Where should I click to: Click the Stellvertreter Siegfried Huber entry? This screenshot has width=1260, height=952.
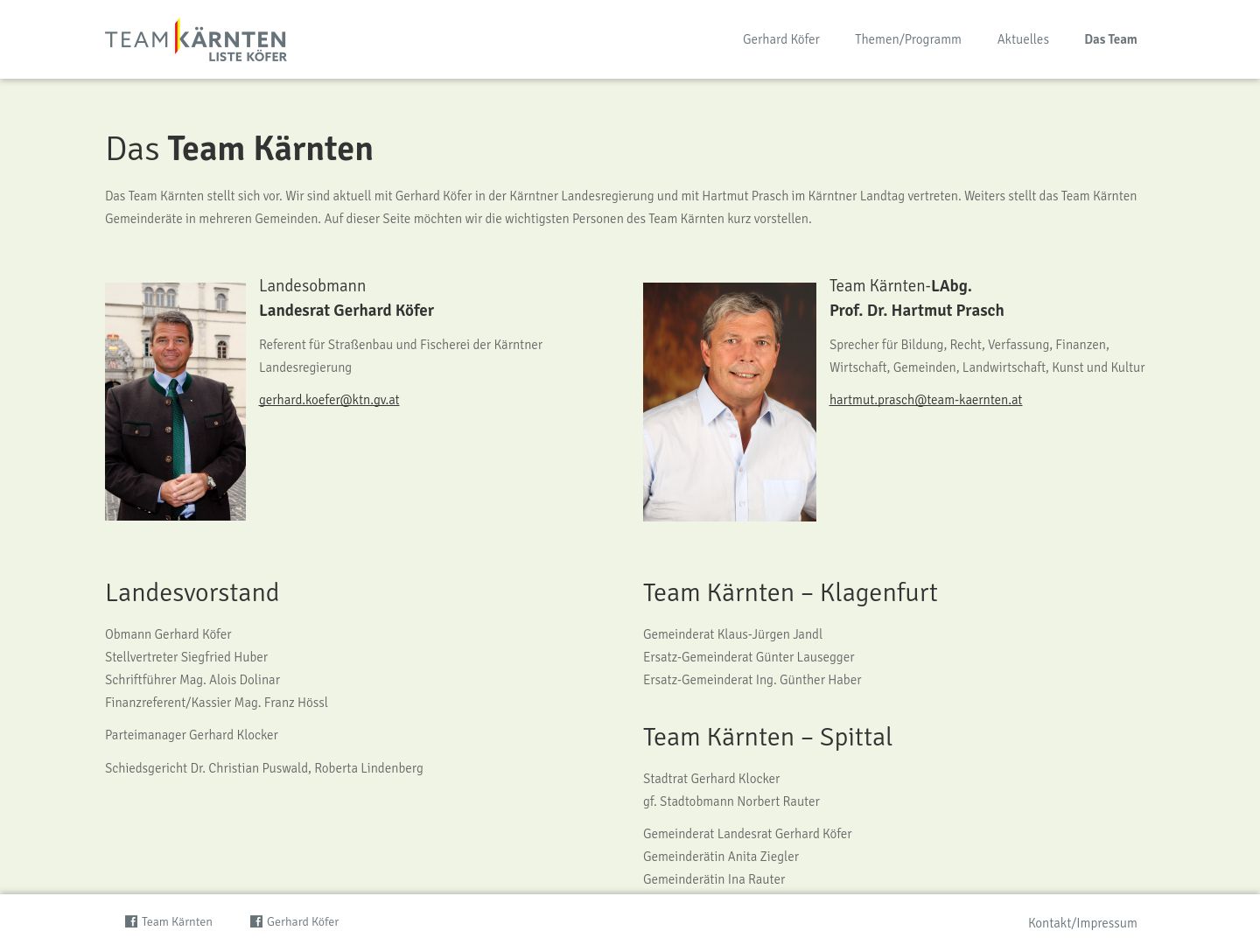pos(186,657)
